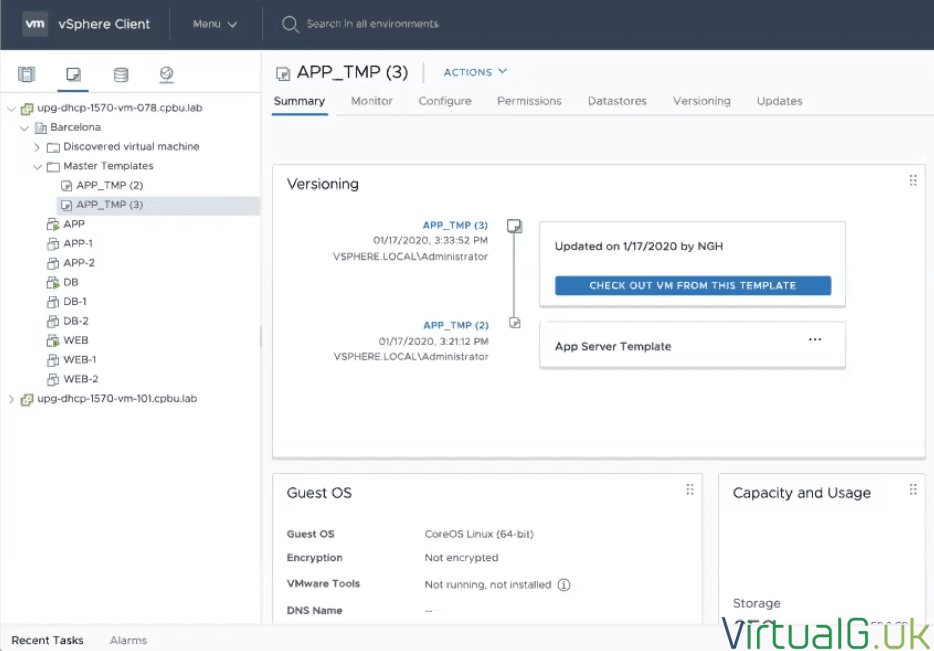Click the vCenter icon for upg-dhcp-1570-vm-101.cpbu.lab
Screen dimensions: 934x651
pos(27,399)
